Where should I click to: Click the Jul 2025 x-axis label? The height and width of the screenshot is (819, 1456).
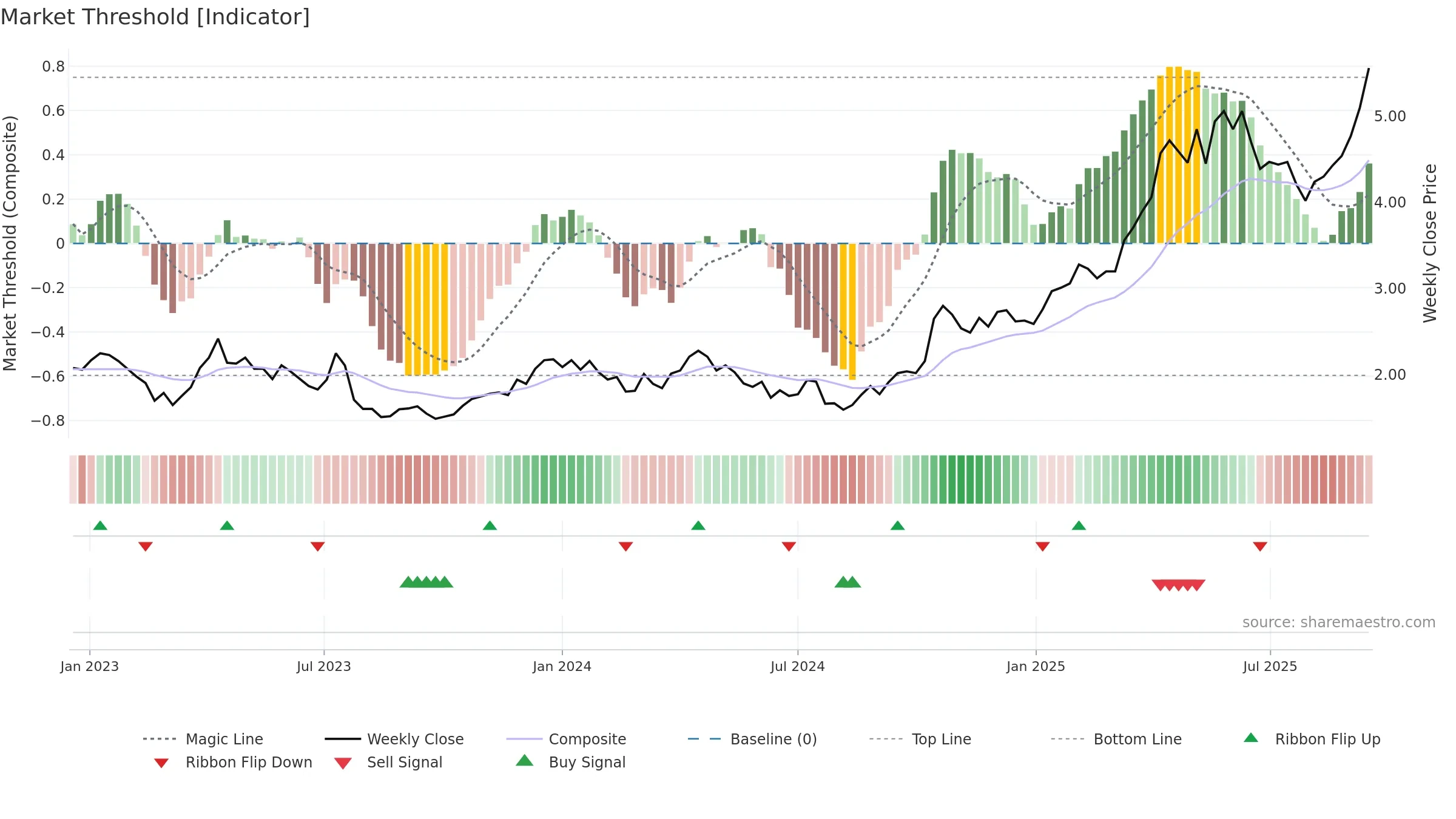[1270, 666]
